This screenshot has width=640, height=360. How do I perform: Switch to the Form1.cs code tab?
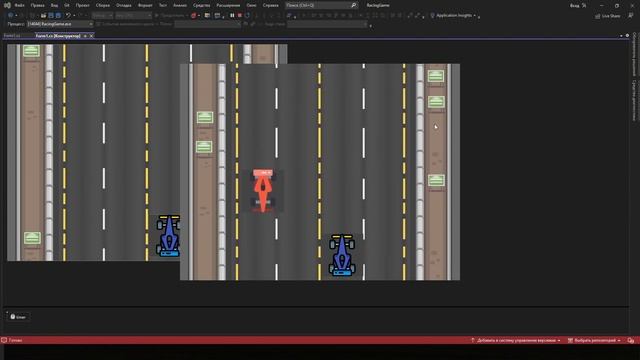[12, 36]
